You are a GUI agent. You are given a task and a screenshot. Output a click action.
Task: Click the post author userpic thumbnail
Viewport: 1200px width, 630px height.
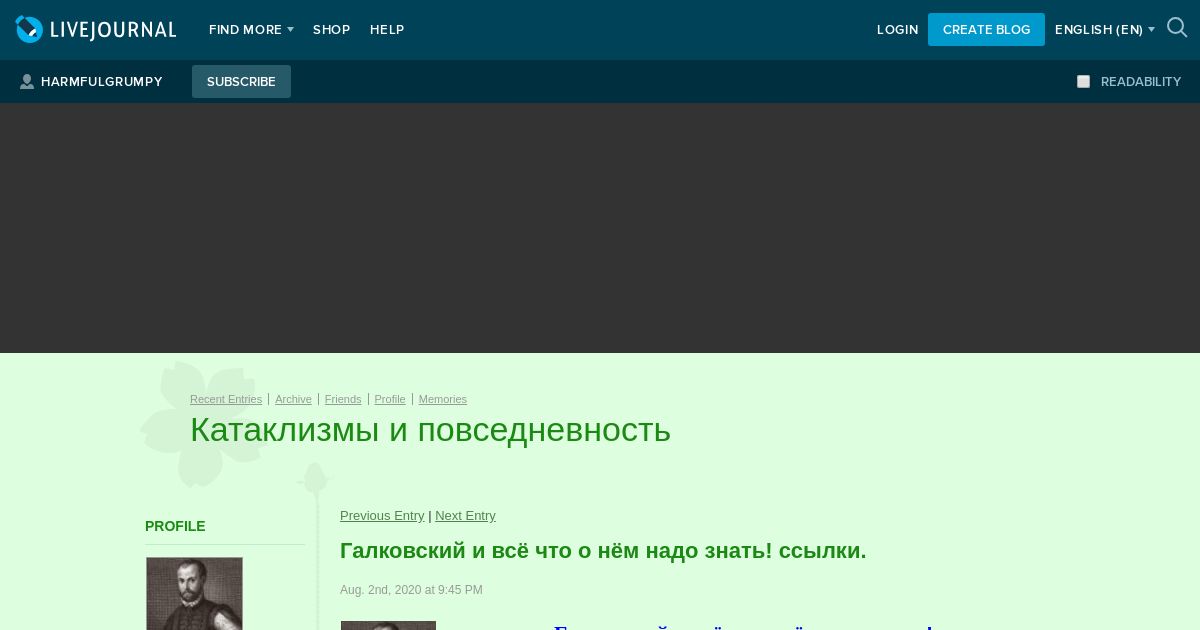tap(388, 625)
